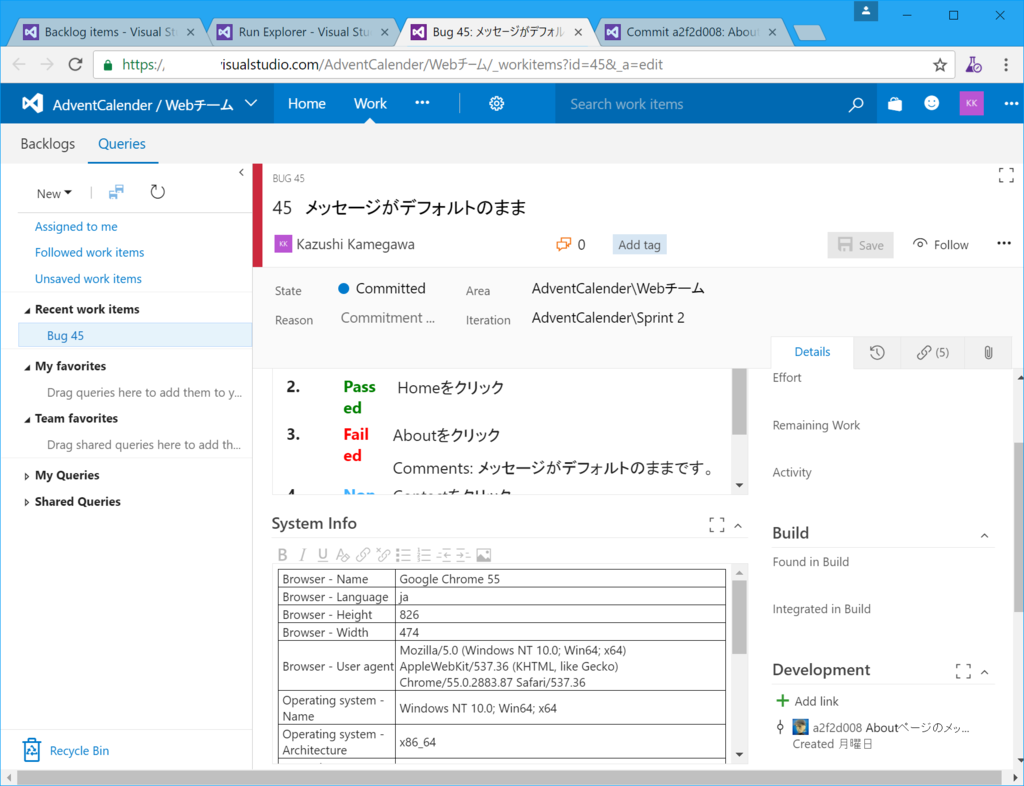Open the History tab icon
Screen dimensions: 1024x786
pos(877,353)
